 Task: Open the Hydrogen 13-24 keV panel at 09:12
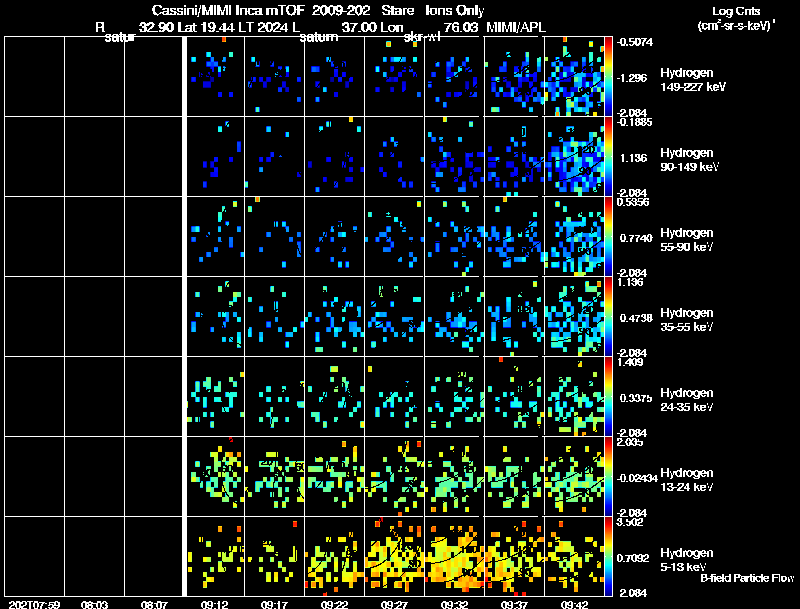click(x=215, y=477)
